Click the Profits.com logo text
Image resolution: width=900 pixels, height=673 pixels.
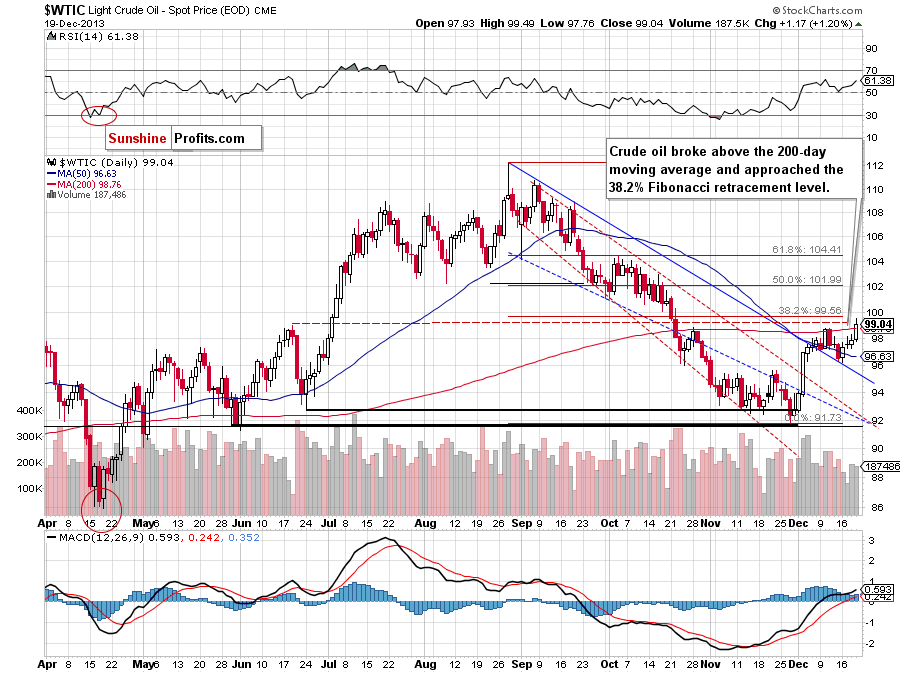tap(210, 138)
